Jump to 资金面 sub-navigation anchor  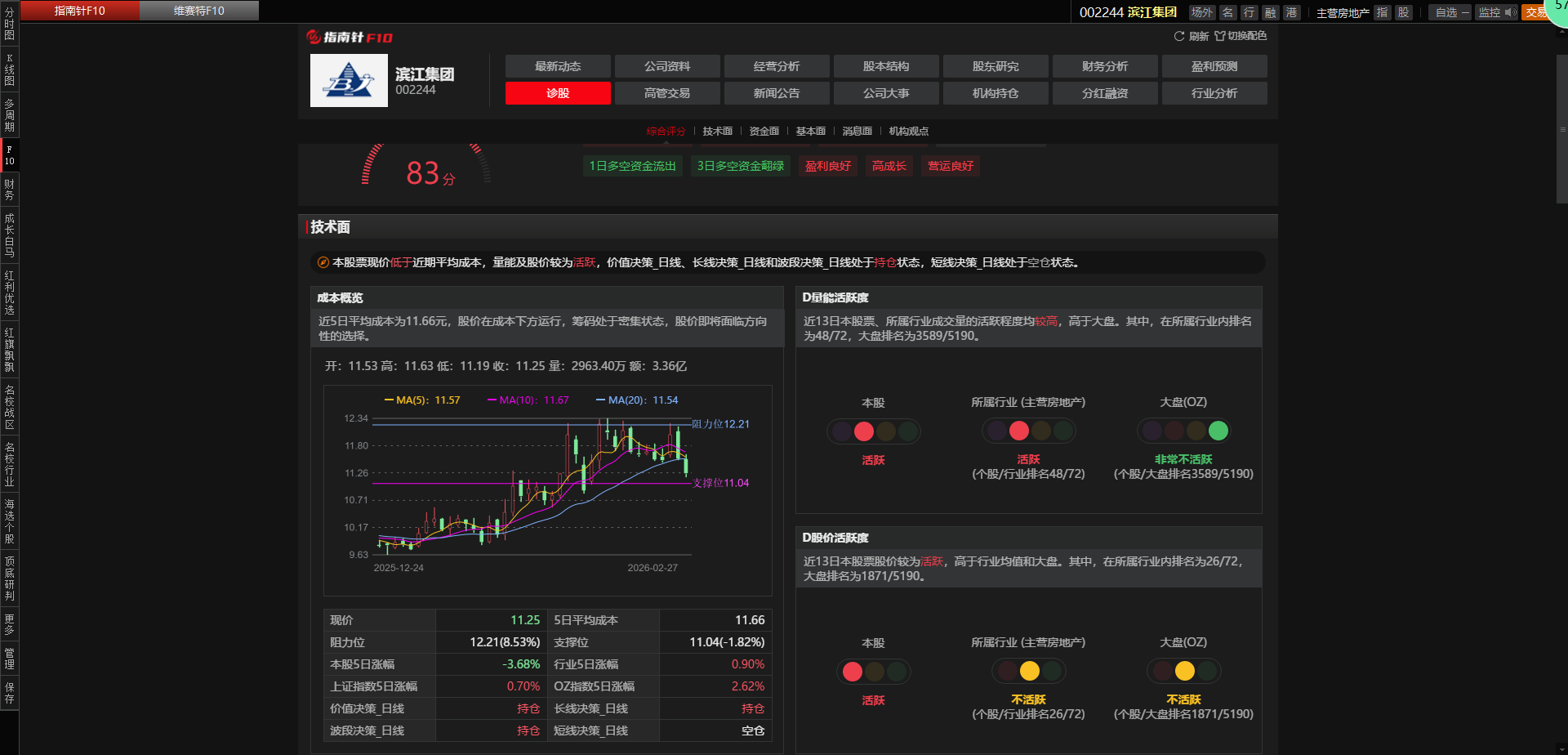(x=764, y=131)
